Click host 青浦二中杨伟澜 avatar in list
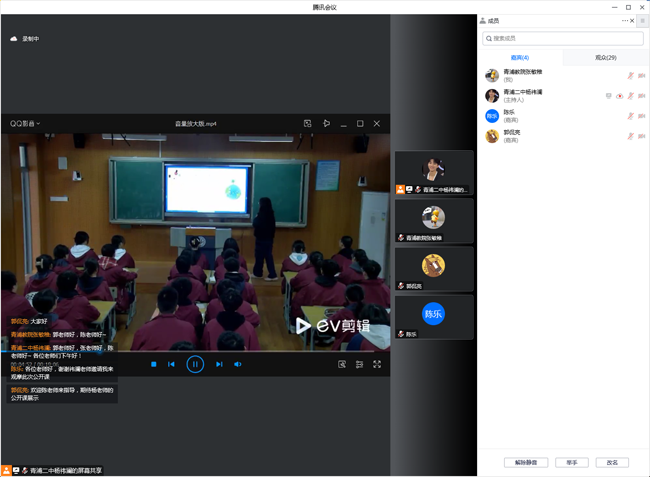 [492, 96]
